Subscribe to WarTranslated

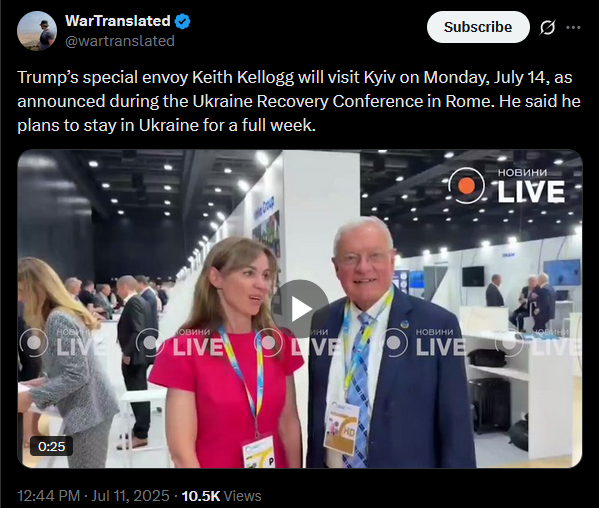click(x=478, y=27)
